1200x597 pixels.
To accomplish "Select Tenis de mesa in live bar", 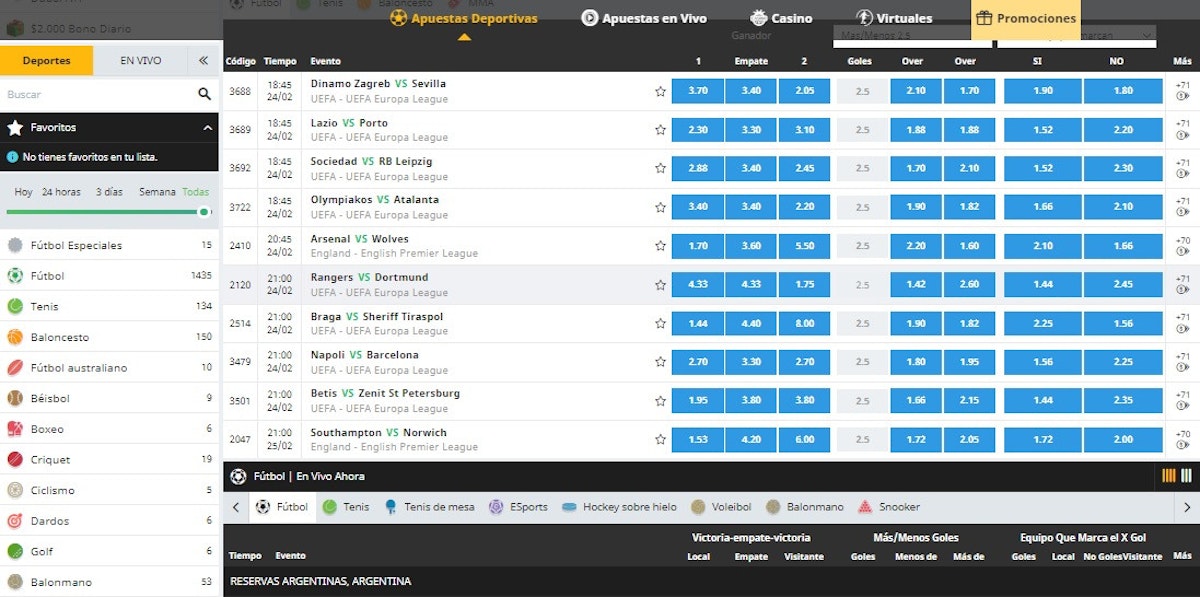I will coord(428,507).
